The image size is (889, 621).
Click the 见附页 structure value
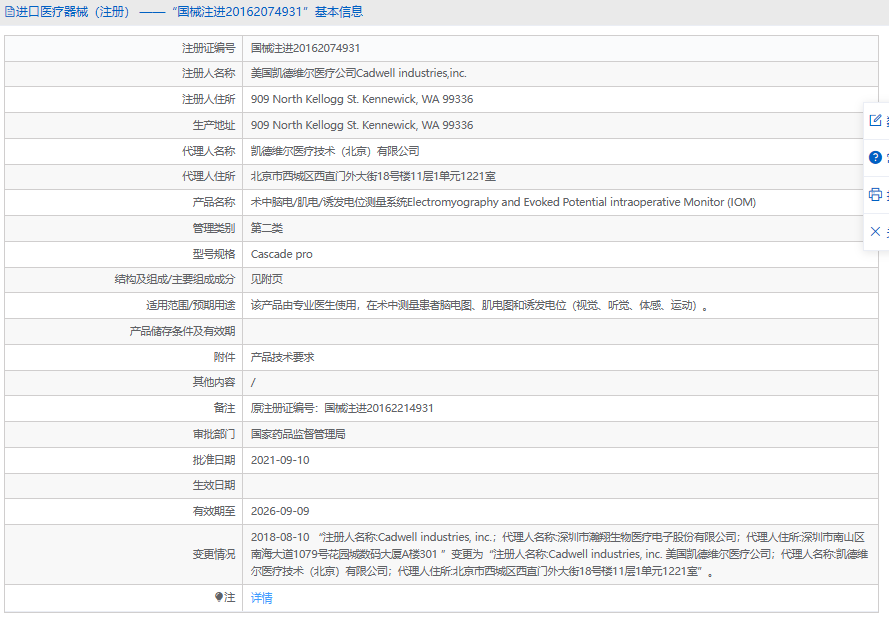(266, 279)
